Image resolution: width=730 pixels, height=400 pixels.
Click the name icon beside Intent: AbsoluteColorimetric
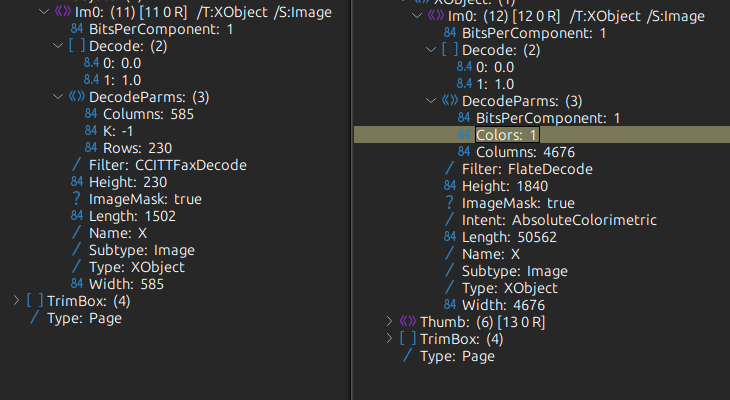[x=450, y=220]
